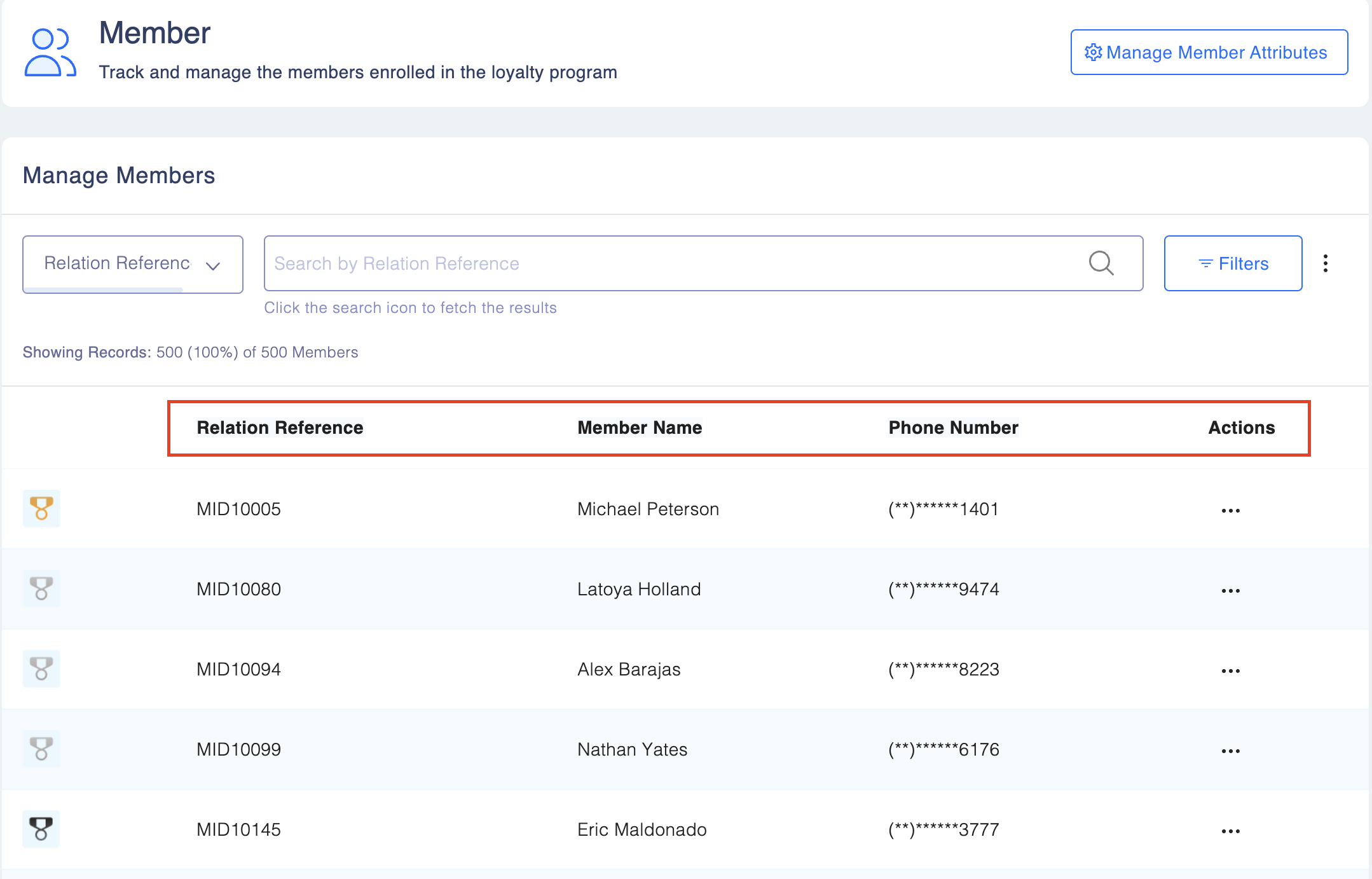
Task: Open actions menu for Latoya Holland
Action: tap(1230, 591)
